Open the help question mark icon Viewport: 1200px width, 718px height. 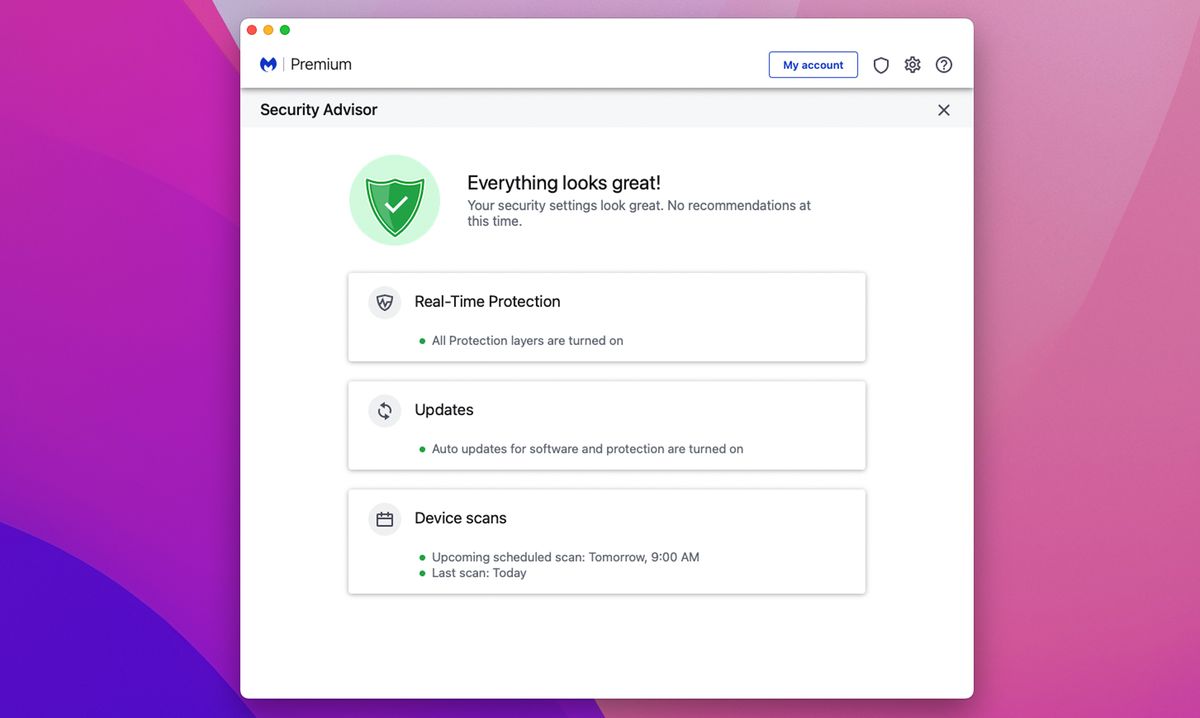(944, 64)
